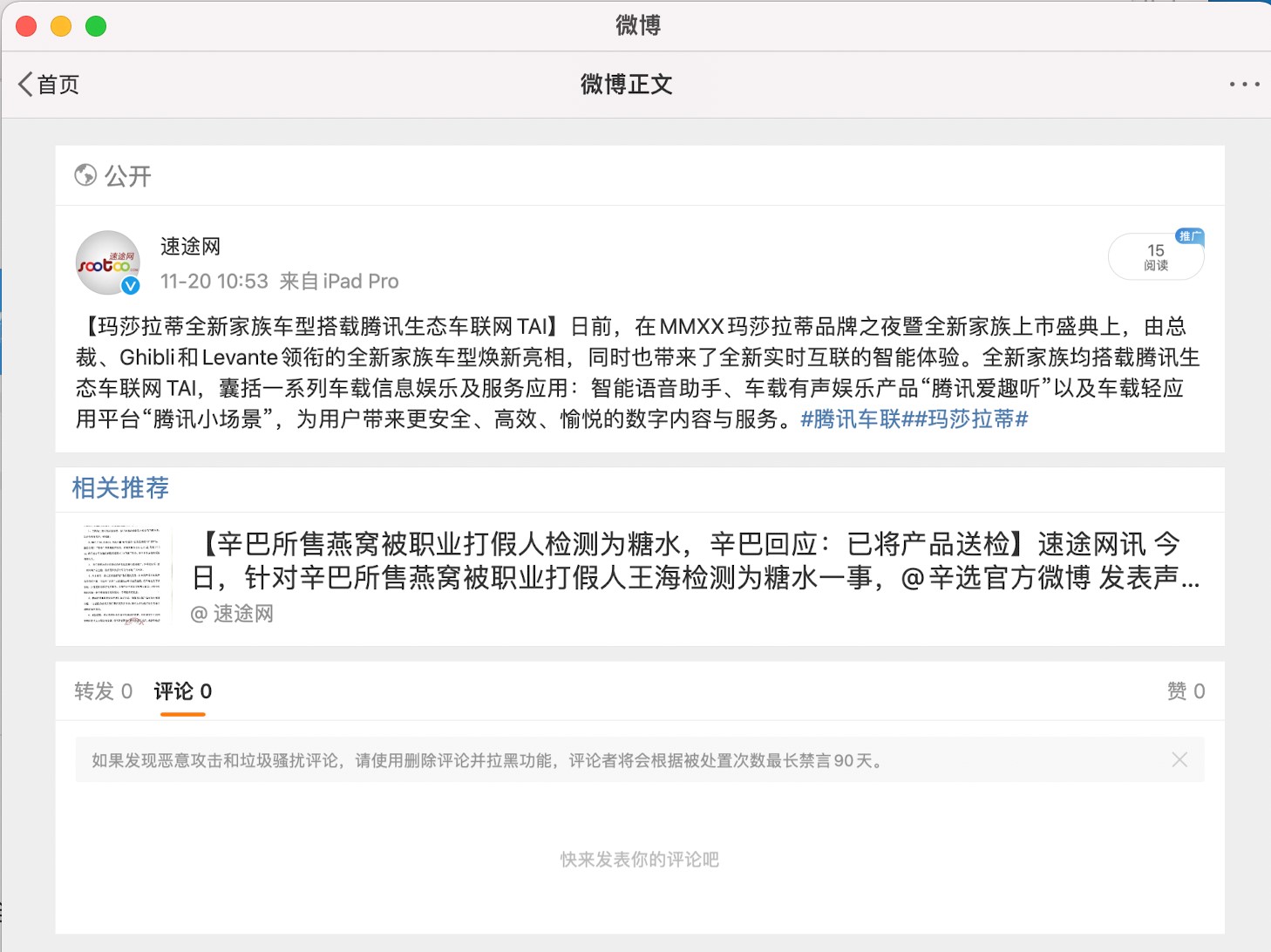Click the back chevron to 首页
This screenshot has height=952, width=1271.
pos(26,85)
